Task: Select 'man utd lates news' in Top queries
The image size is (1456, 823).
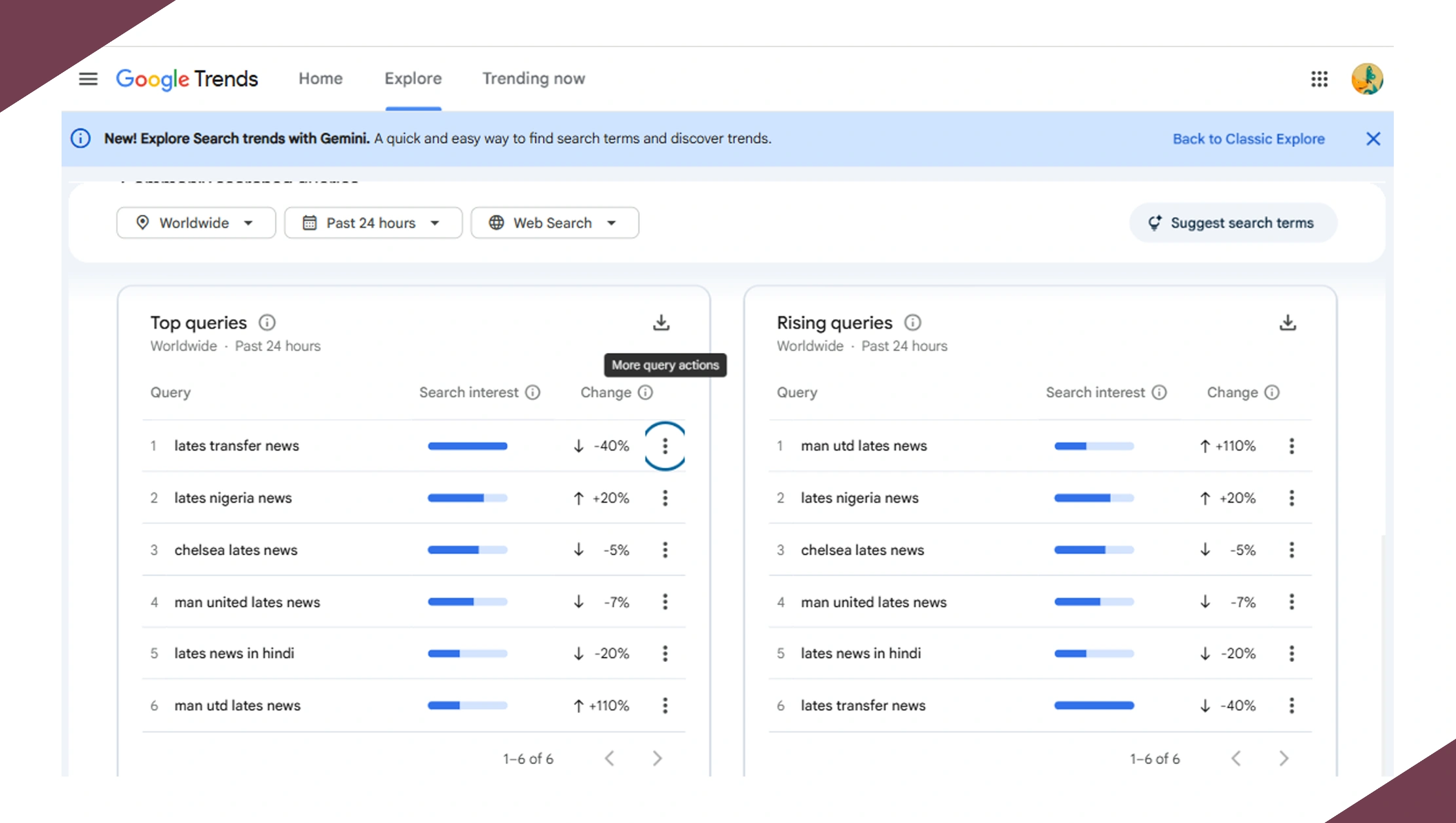Action: click(x=238, y=706)
